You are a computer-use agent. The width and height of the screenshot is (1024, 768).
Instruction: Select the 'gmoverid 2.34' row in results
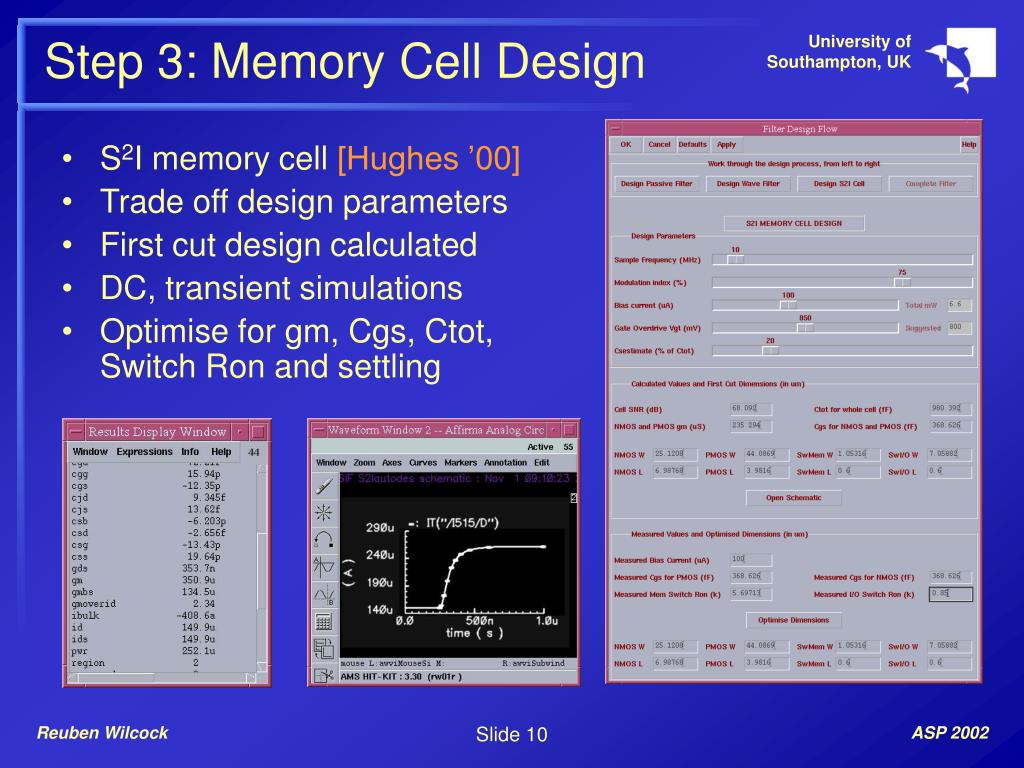tap(144, 603)
